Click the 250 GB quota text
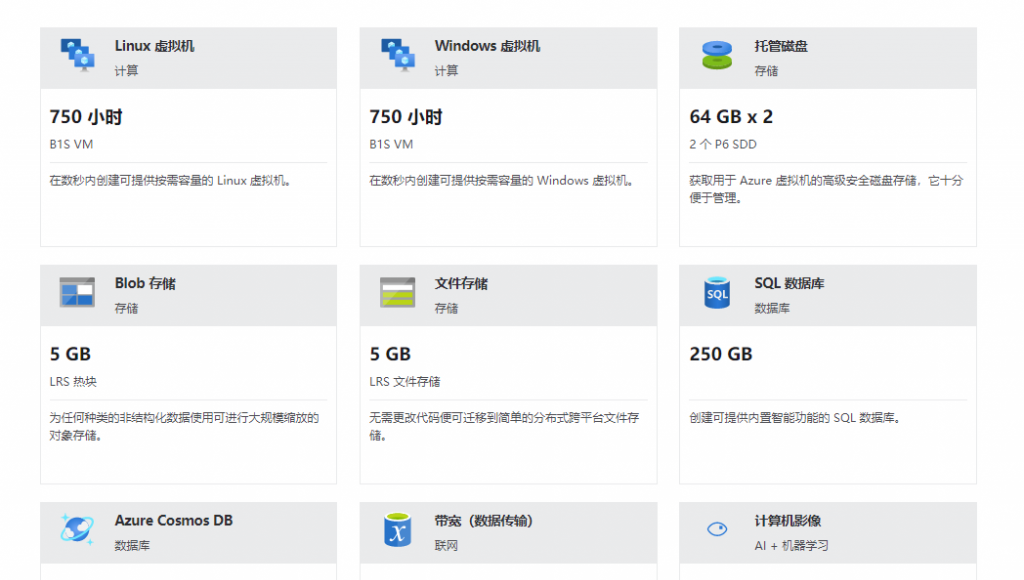The image size is (1024, 580). click(x=721, y=354)
